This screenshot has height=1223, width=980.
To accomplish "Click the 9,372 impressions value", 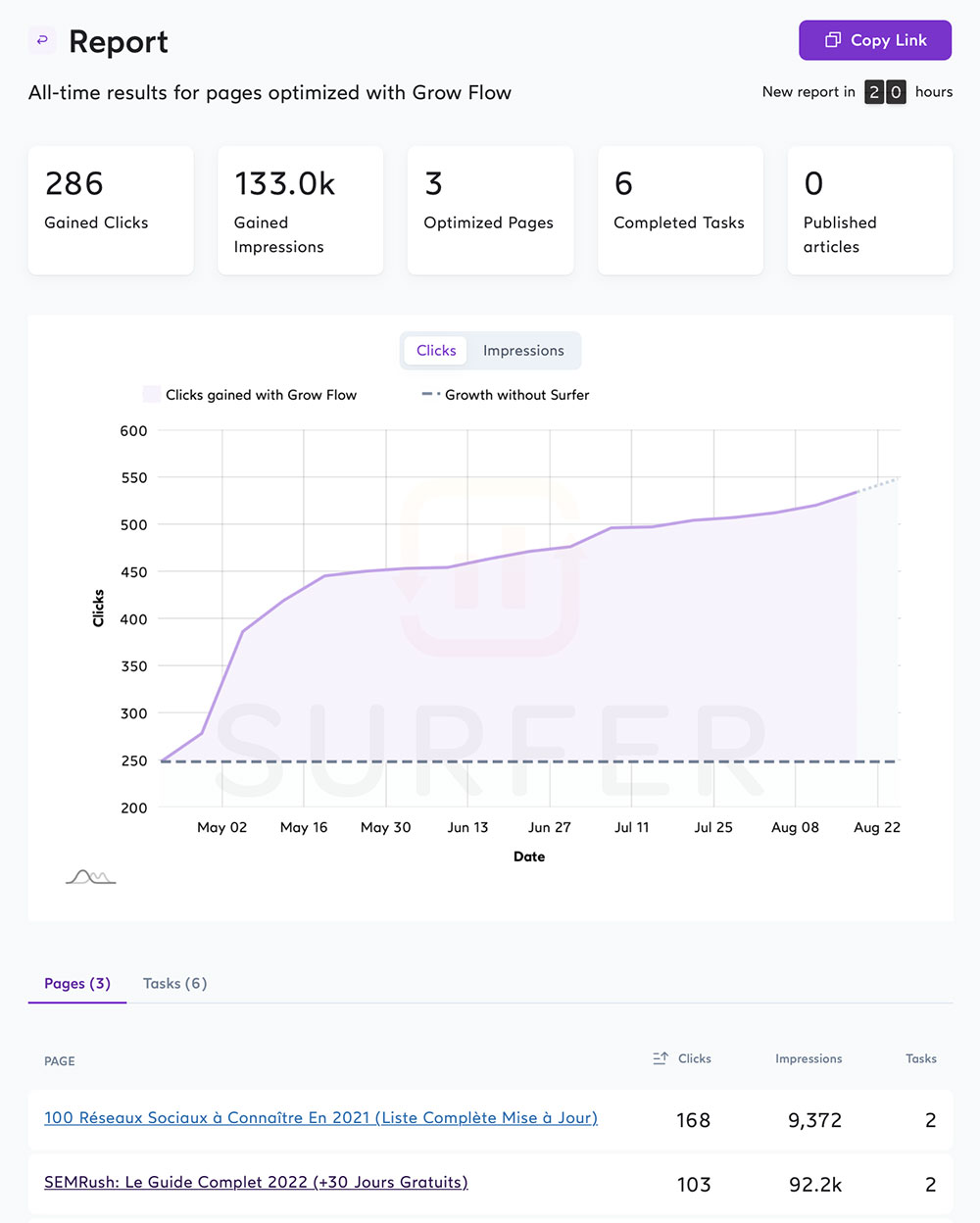I will coord(815,1120).
